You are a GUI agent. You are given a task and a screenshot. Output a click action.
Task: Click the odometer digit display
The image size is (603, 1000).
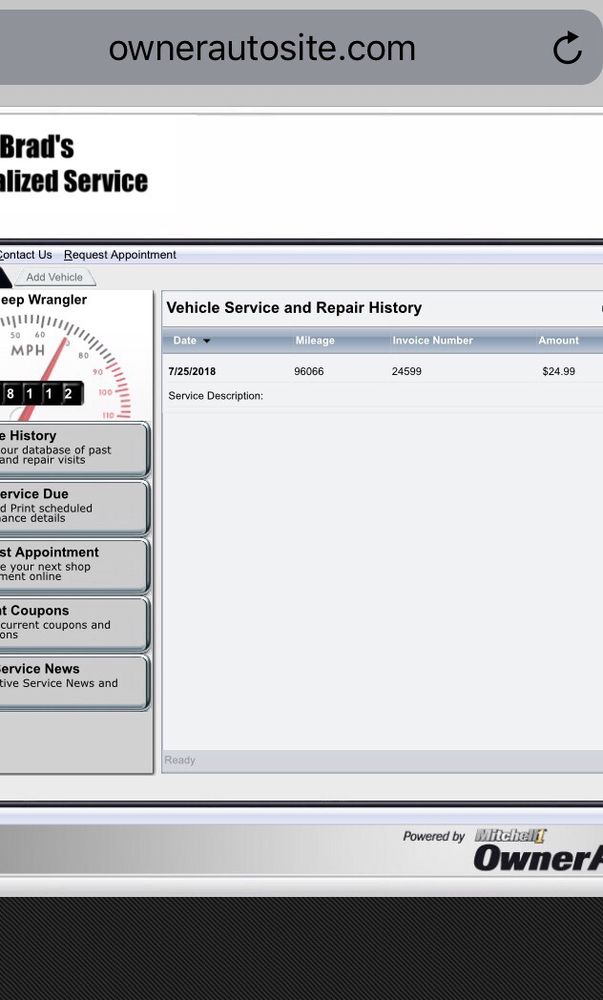pos(40,394)
